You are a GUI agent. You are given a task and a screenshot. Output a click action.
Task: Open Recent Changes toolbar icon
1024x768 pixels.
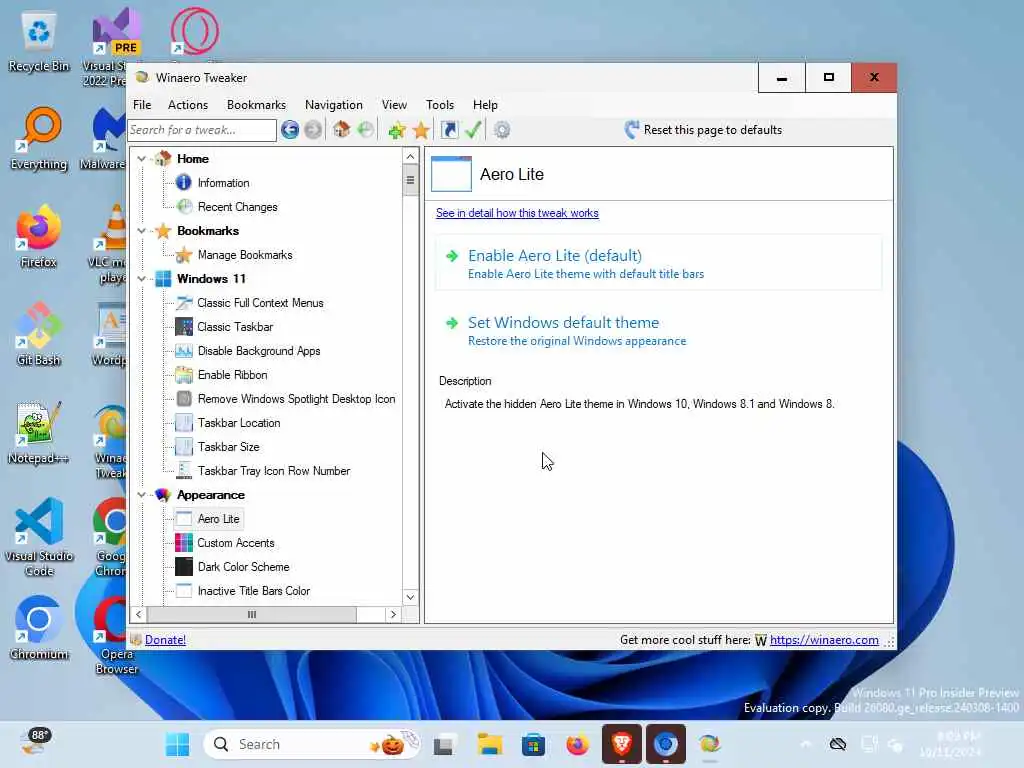coord(366,129)
